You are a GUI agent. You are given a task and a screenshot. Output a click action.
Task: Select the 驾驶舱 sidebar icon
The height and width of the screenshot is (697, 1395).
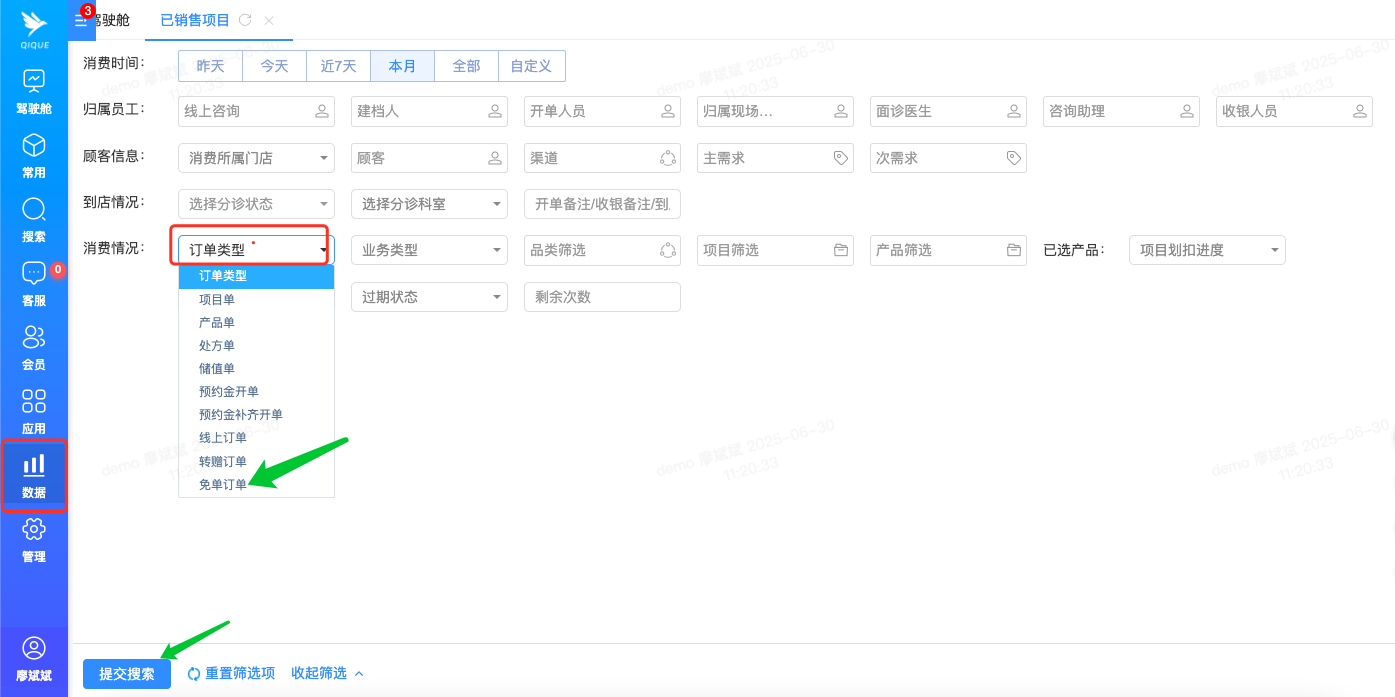(x=34, y=90)
